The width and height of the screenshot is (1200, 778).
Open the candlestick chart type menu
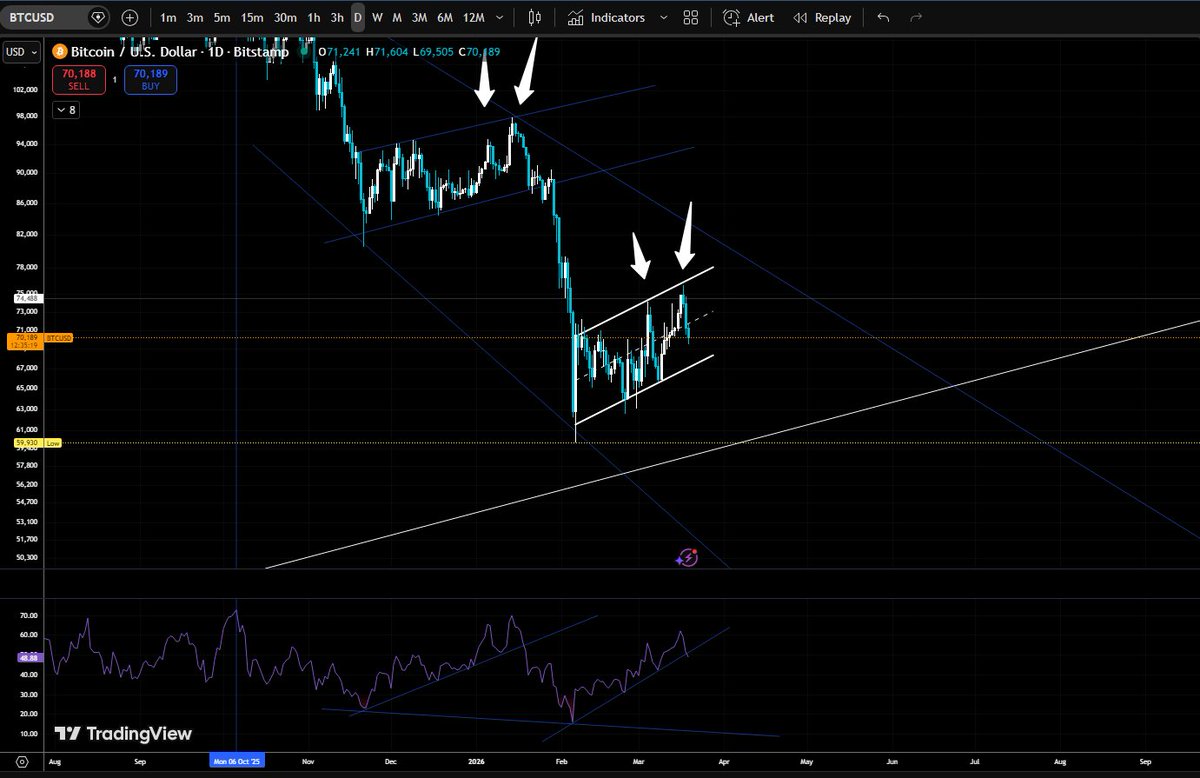click(x=535, y=18)
